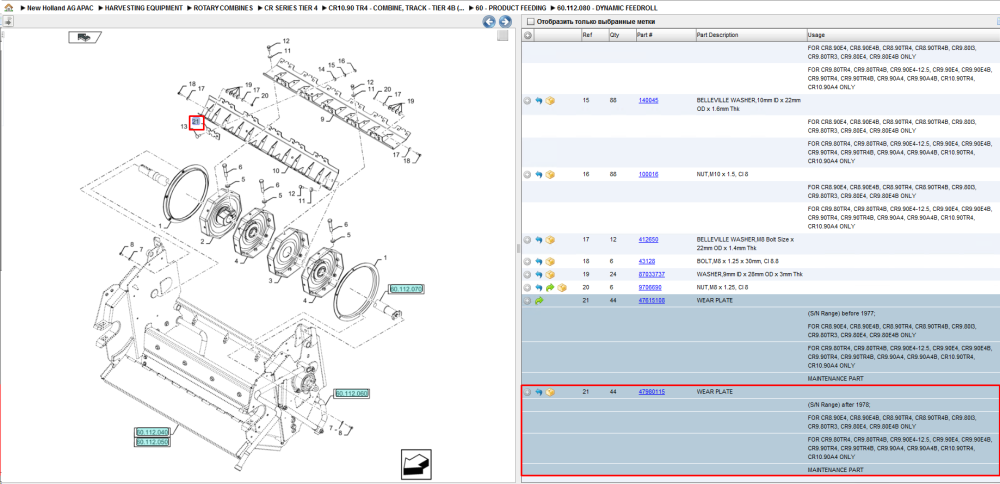This screenshot has width=1000, height=484.
Task: Add Belleville washer 140045 with plus icon
Action: coord(527,101)
